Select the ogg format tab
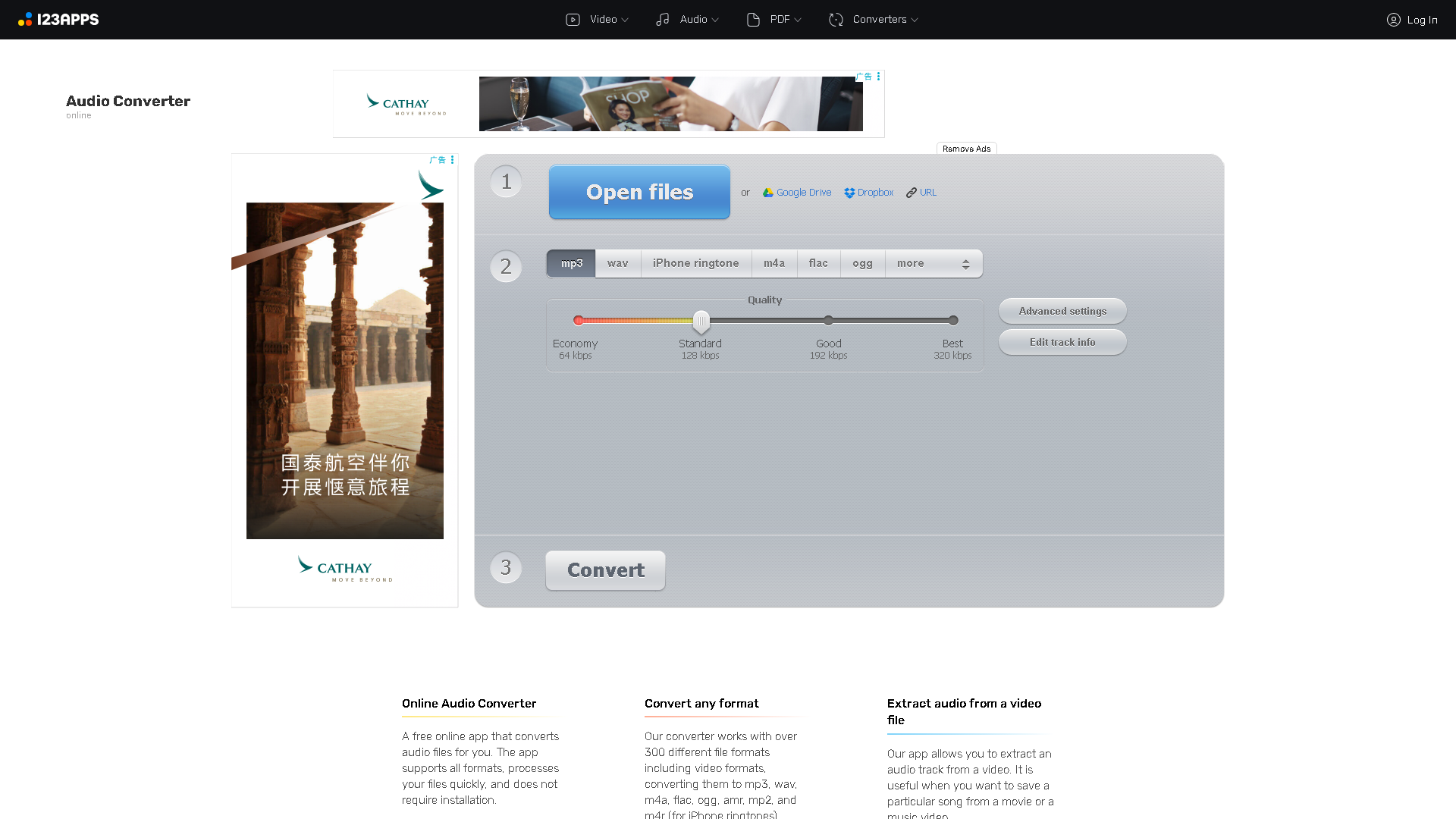Image resolution: width=1456 pixels, height=819 pixels. [x=862, y=263]
